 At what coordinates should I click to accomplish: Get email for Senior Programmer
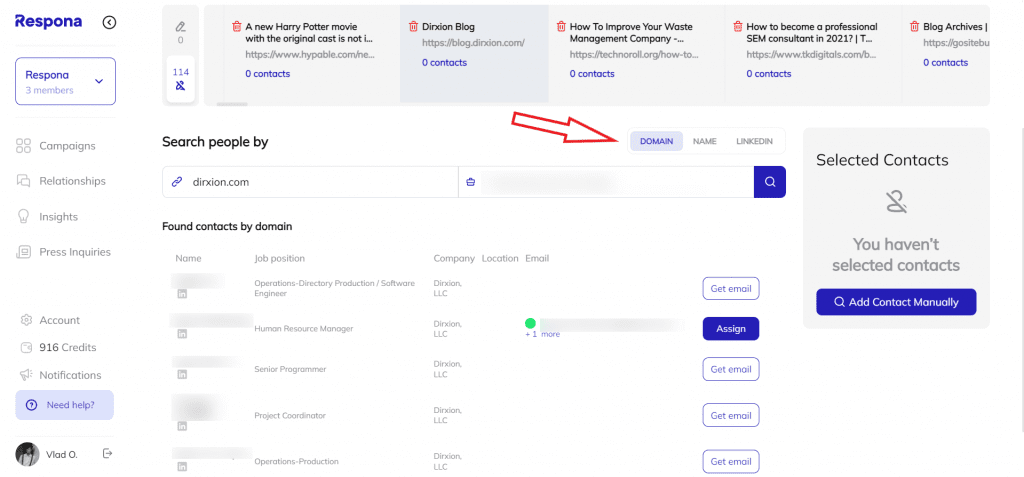731,369
